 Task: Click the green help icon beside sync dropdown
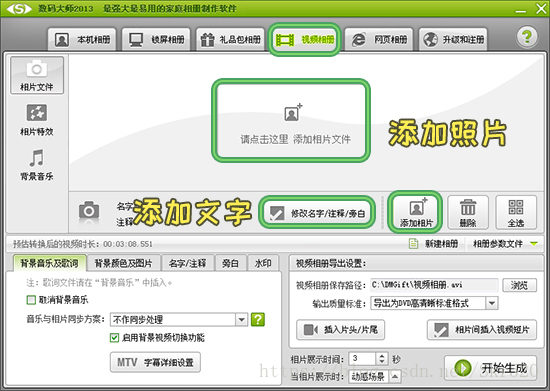coord(258,319)
